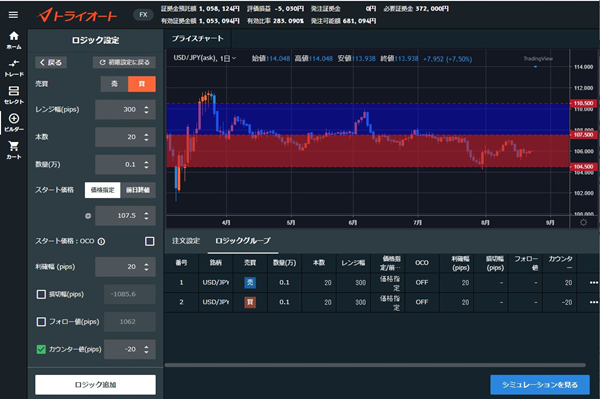Click the FX badge in header

(143, 15)
